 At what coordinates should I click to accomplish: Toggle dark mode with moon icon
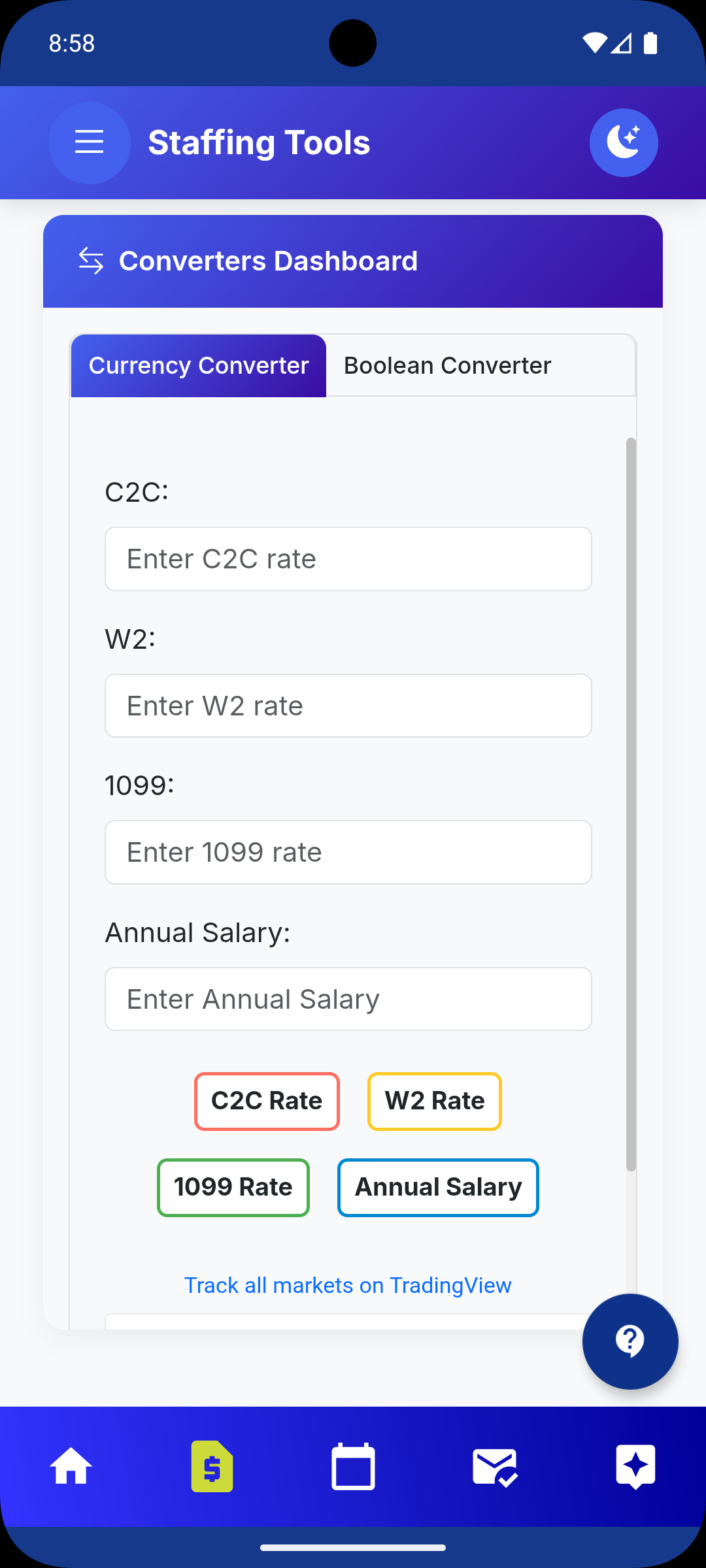pyautogui.click(x=624, y=142)
